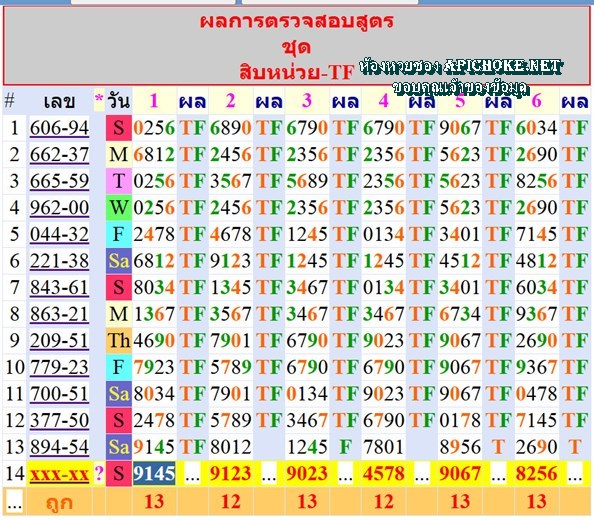This screenshot has height=520, width=594.
Task: Click the green W day cell in row 4
Action: tap(119, 208)
